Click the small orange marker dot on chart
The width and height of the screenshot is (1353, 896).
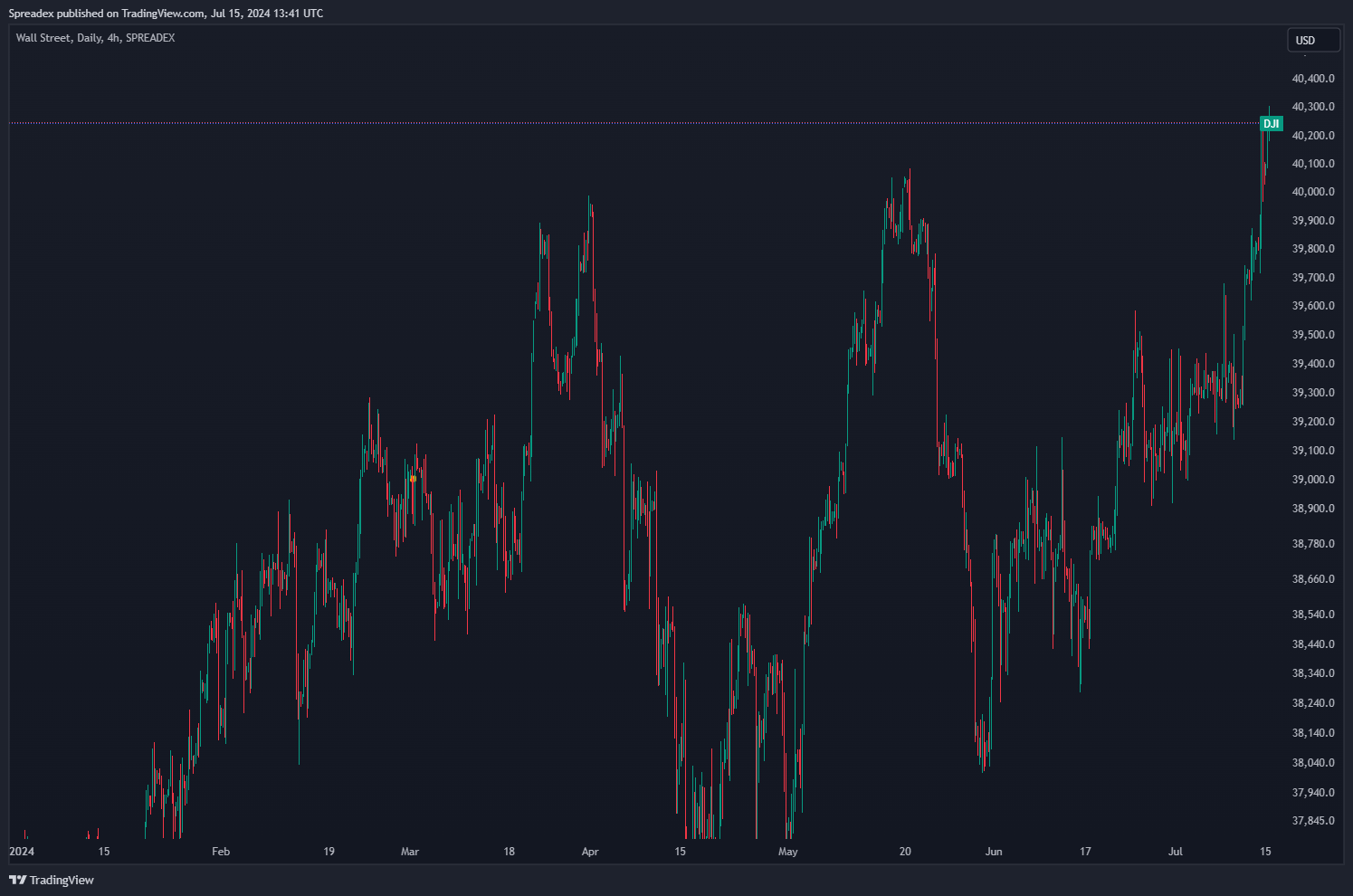click(413, 479)
